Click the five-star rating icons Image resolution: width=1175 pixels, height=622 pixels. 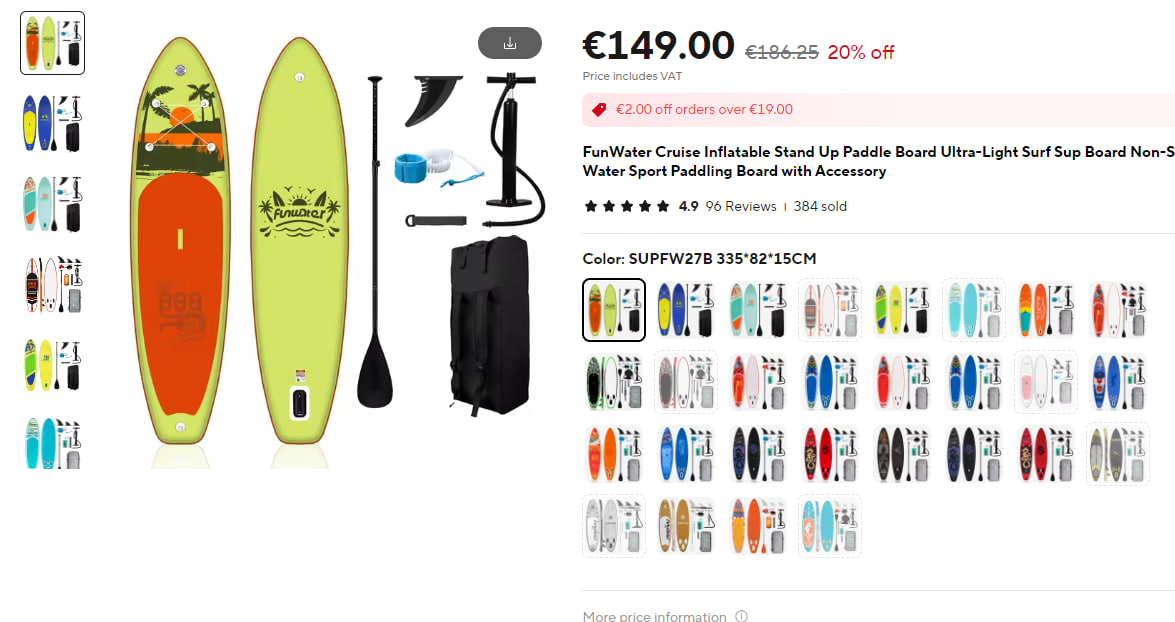pos(626,206)
